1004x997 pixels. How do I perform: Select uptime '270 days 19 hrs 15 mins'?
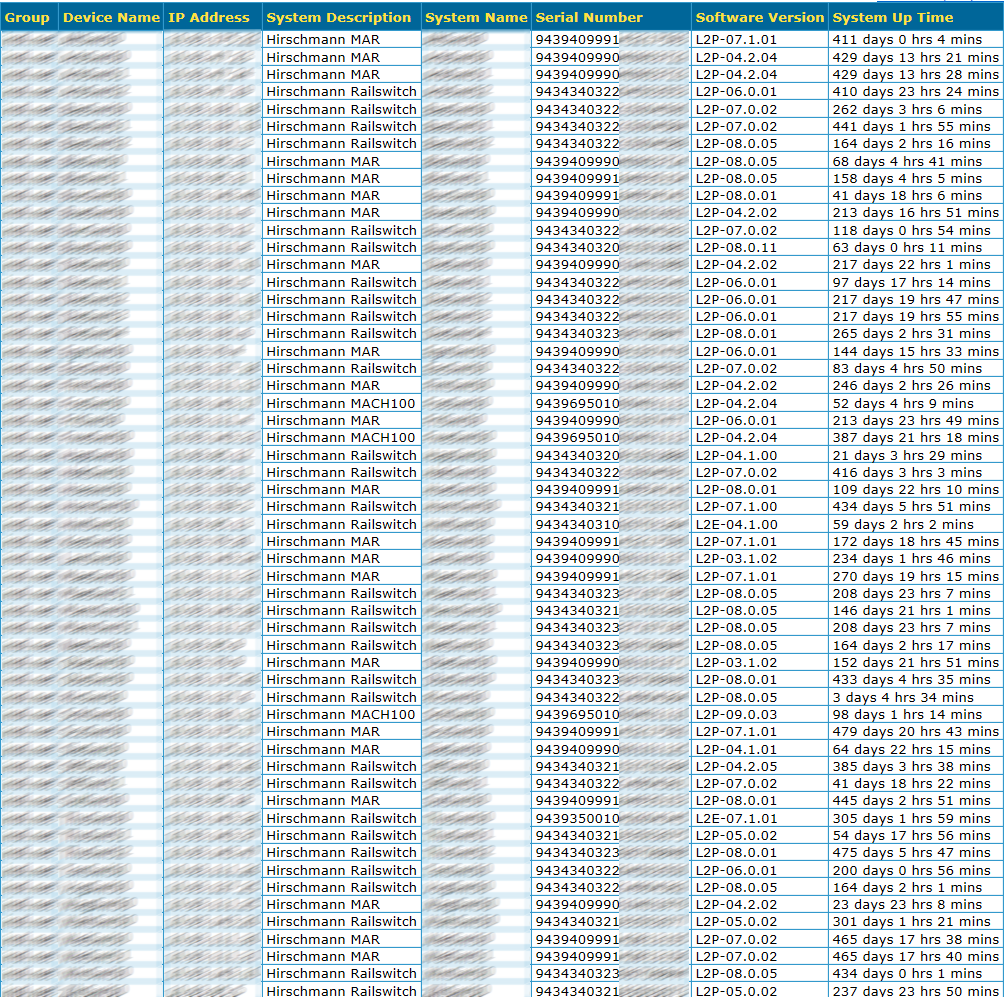point(915,576)
